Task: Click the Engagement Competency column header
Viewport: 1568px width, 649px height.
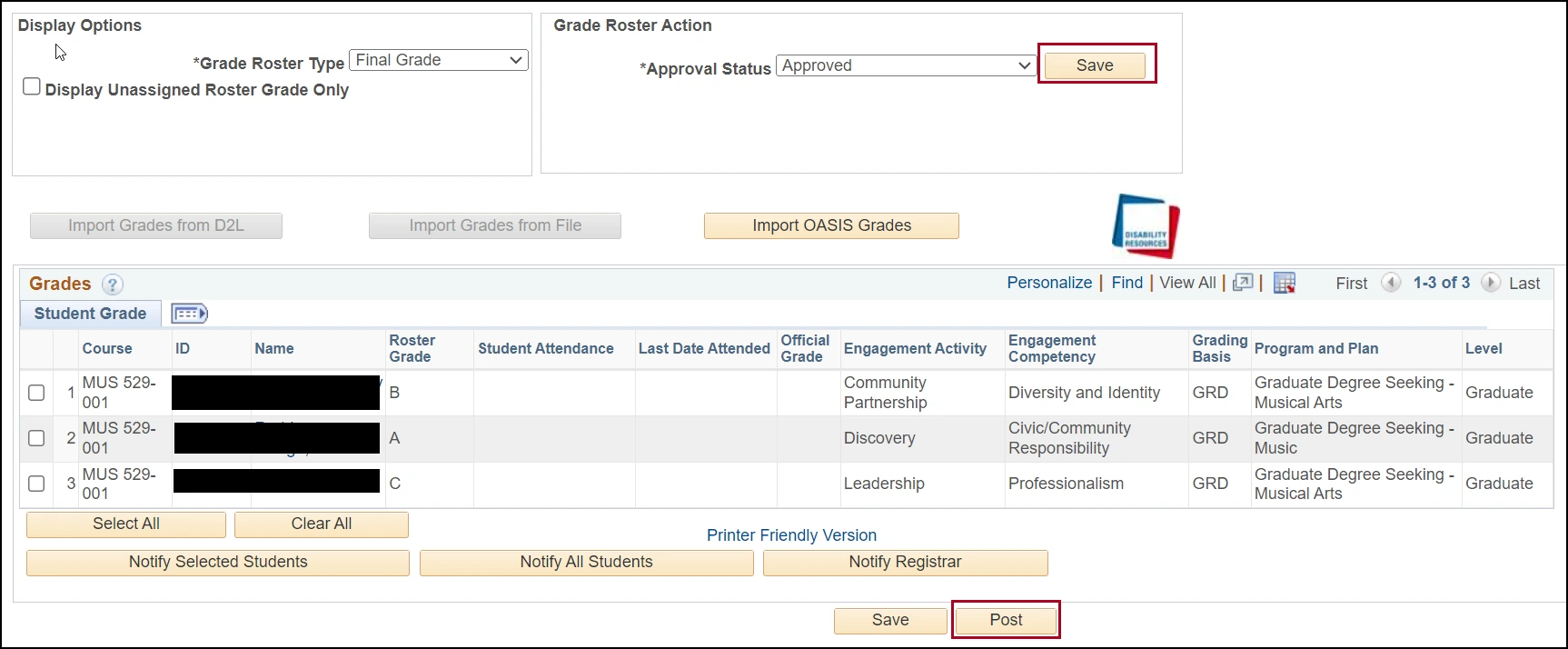Action: coord(1052,349)
